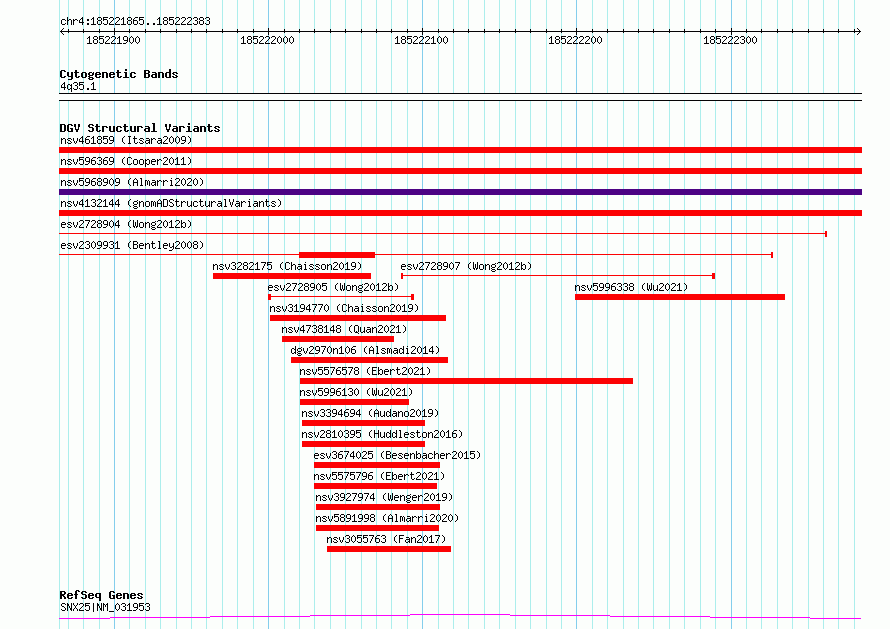
Task: Click the dgv2970n106 red feature bar
Action: point(370,360)
